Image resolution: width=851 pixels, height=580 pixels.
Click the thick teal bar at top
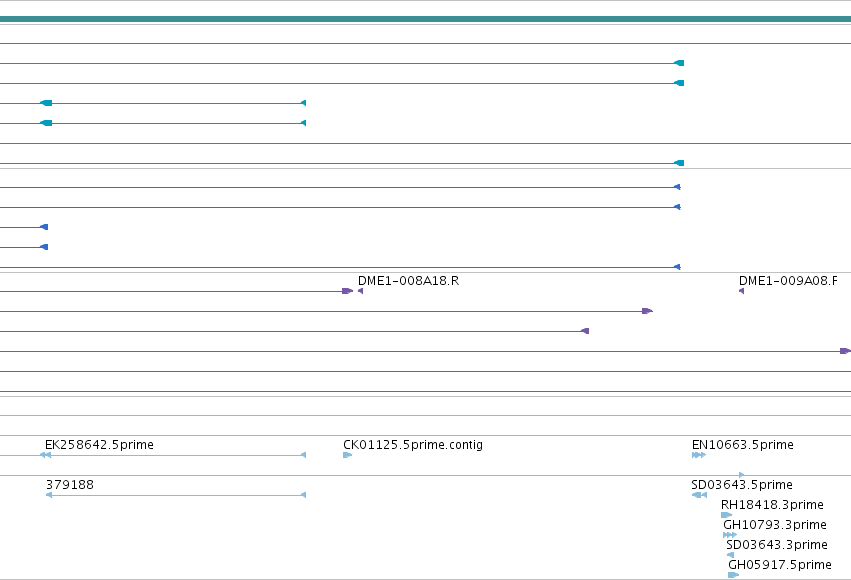426,20
